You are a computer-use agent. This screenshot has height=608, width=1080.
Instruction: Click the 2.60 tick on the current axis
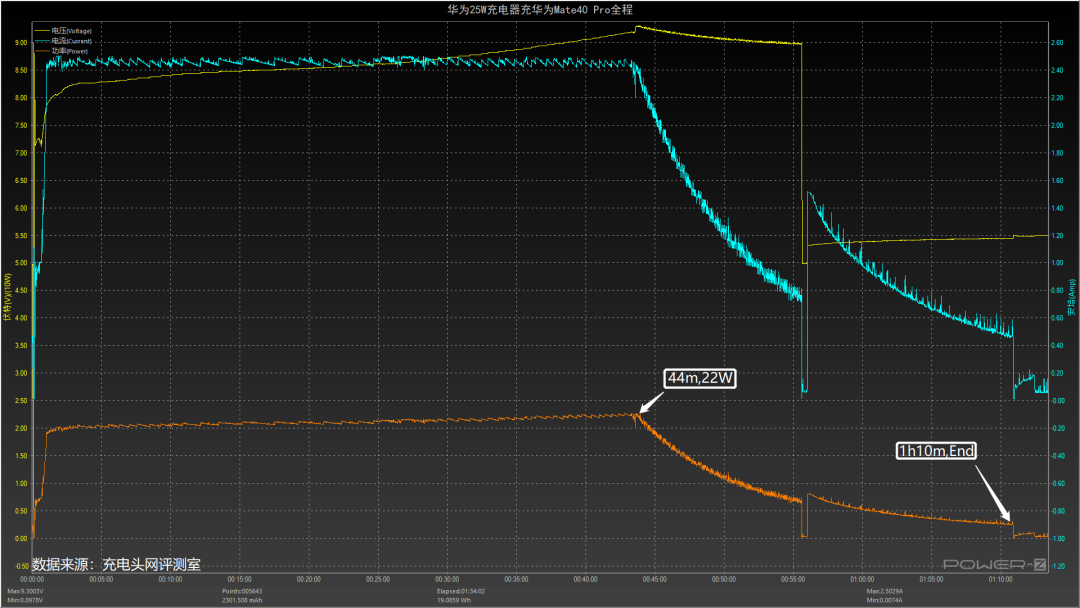[1057, 43]
